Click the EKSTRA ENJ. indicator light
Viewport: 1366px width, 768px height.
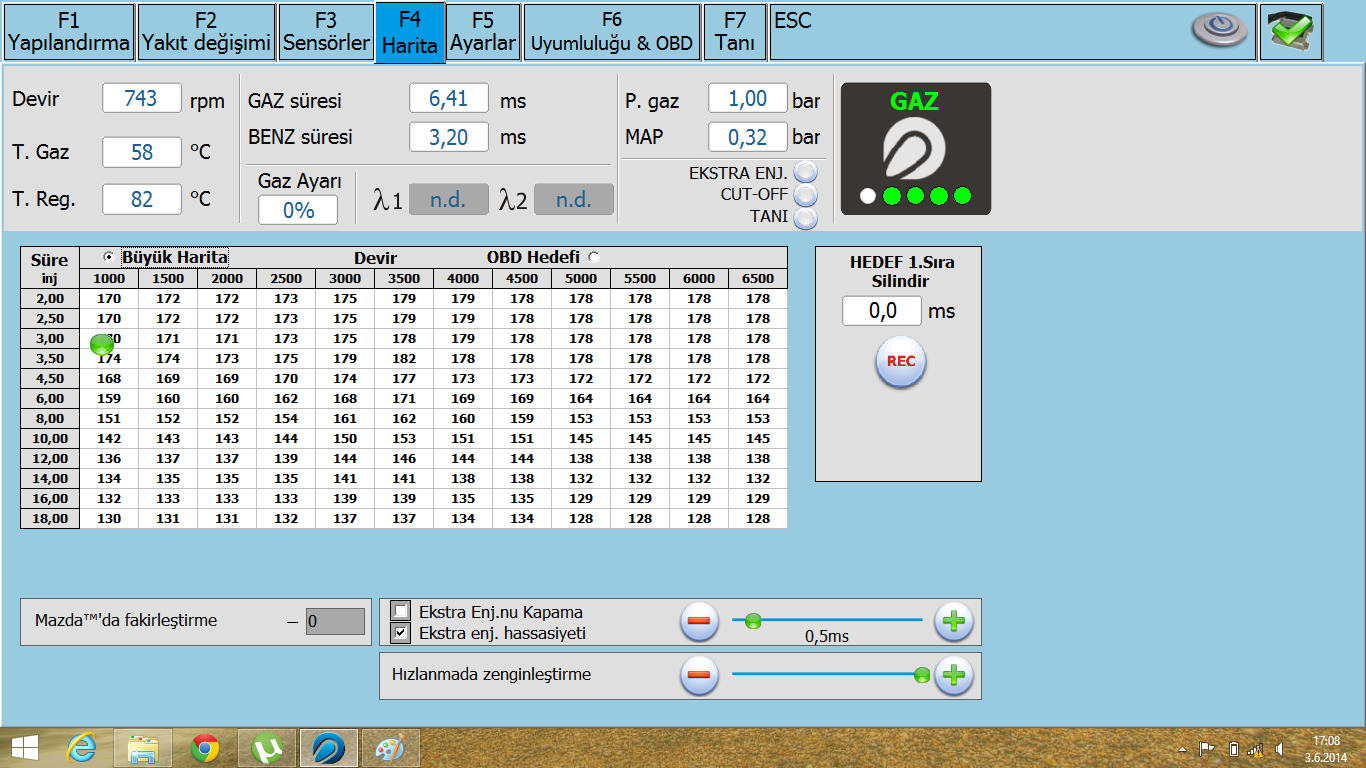[x=805, y=173]
